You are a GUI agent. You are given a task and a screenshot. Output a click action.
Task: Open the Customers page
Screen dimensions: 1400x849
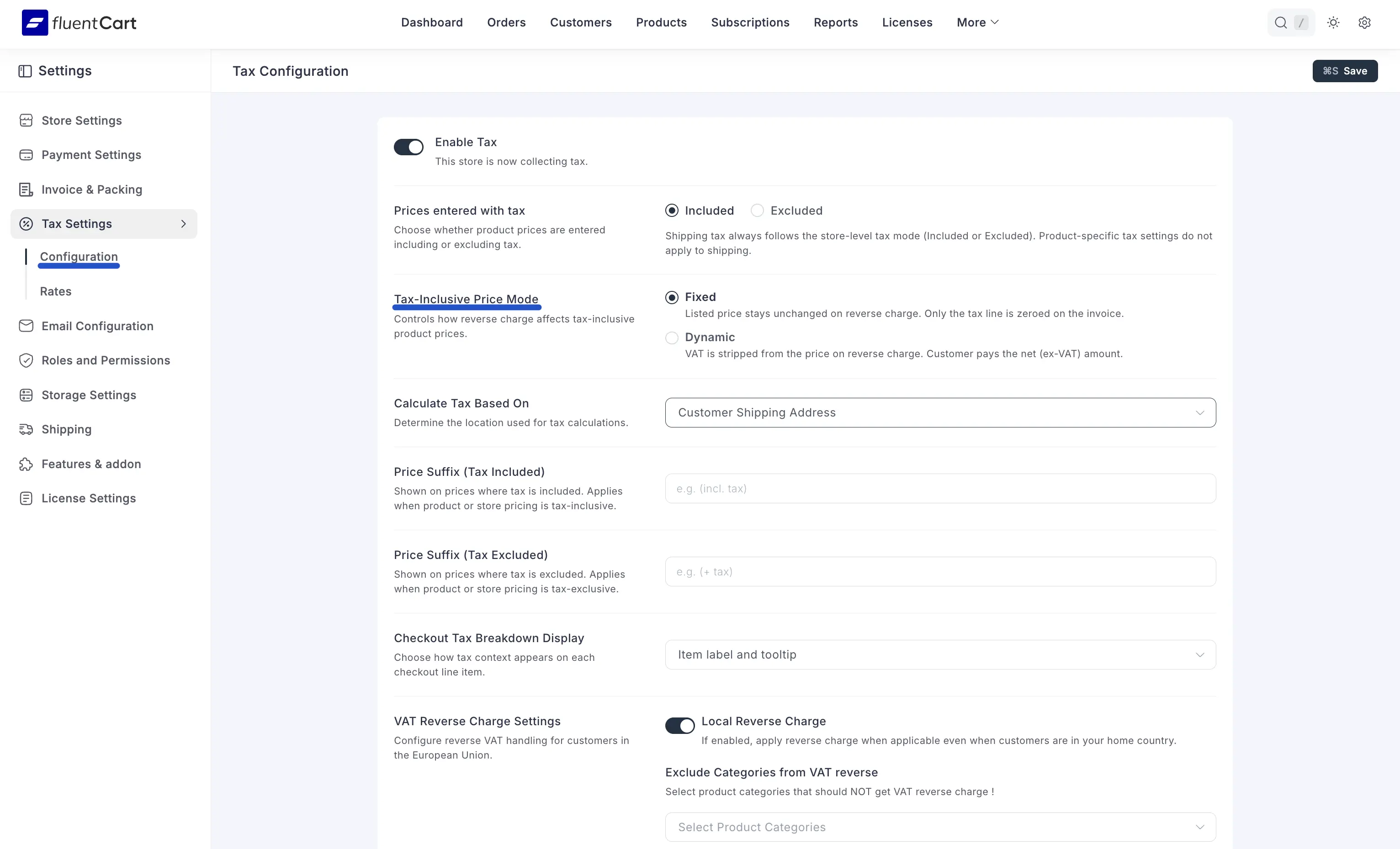coord(581,23)
